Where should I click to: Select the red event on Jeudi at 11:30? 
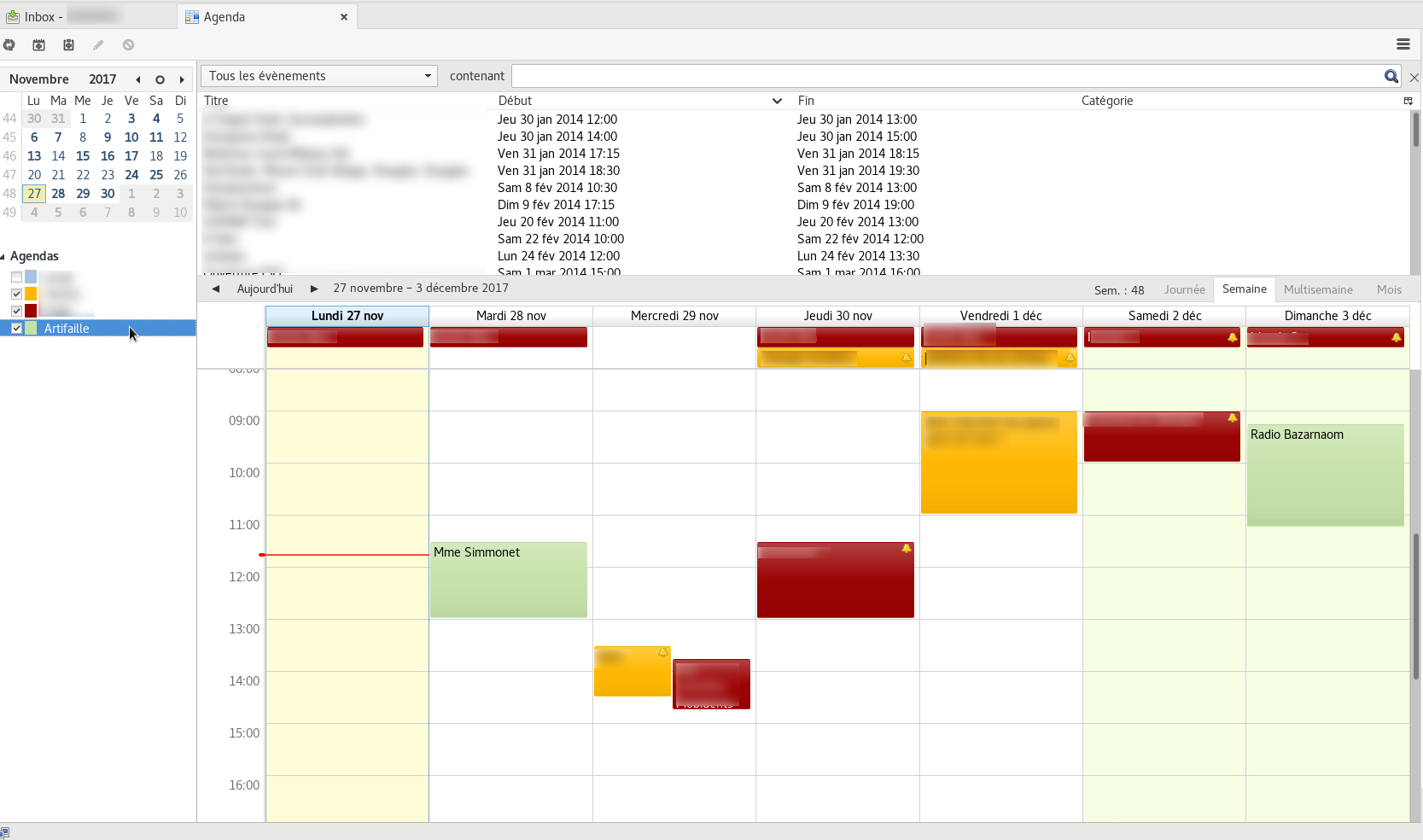pos(836,580)
